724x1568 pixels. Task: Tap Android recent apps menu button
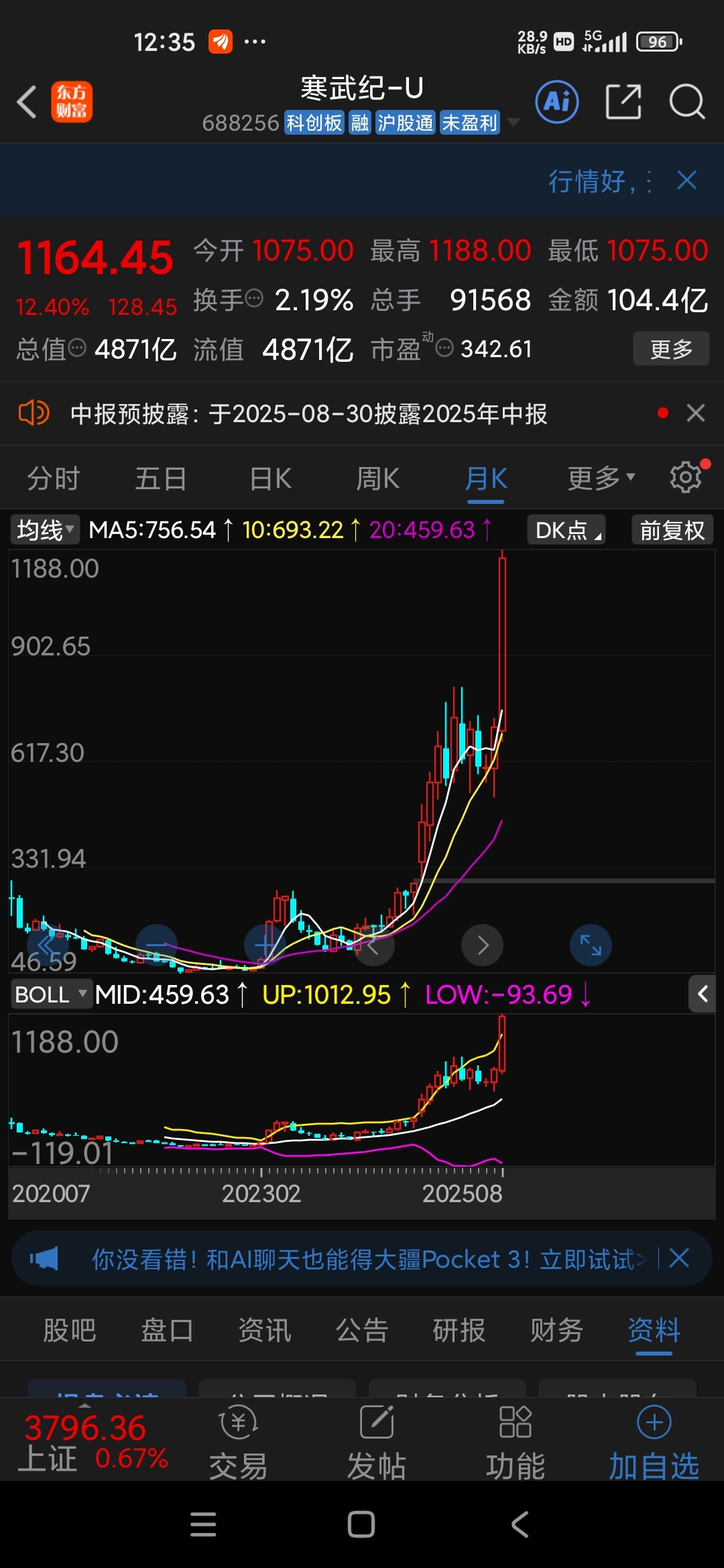click(203, 1524)
